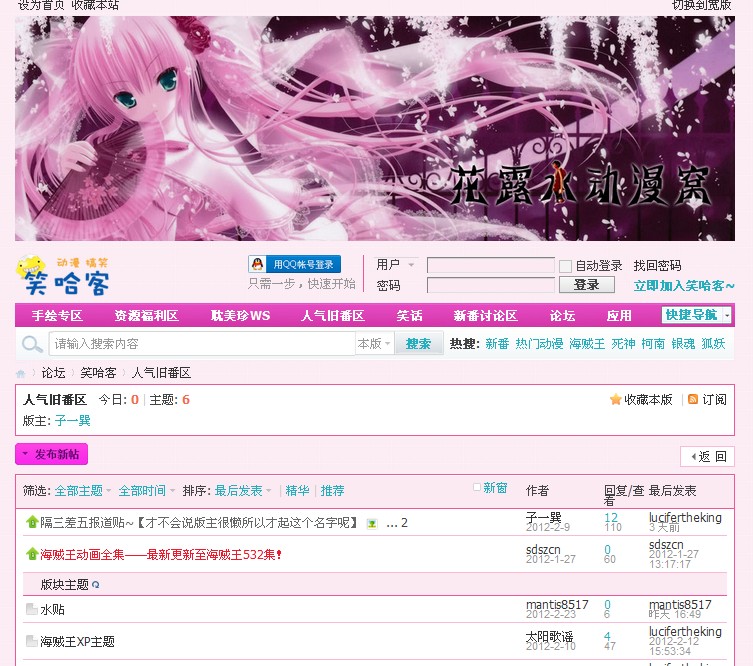This screenshot has height=666, width=753.
Task: Open the 人气旧番区 nav tab
Action: pyautogui.click(x=333, y=315)
